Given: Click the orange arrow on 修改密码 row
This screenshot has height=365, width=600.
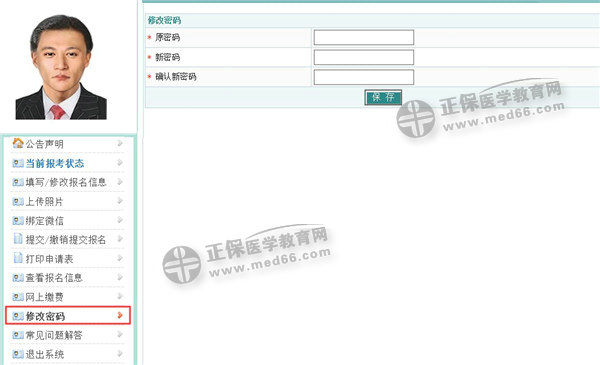Looking at the screenshot, I should point(120,315).
